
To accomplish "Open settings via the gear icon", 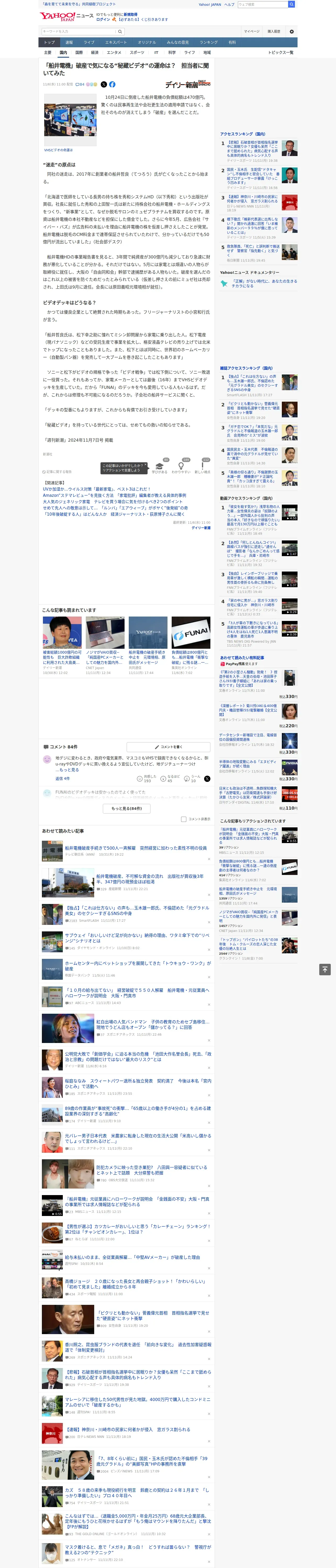I will [x=292, y=32].
